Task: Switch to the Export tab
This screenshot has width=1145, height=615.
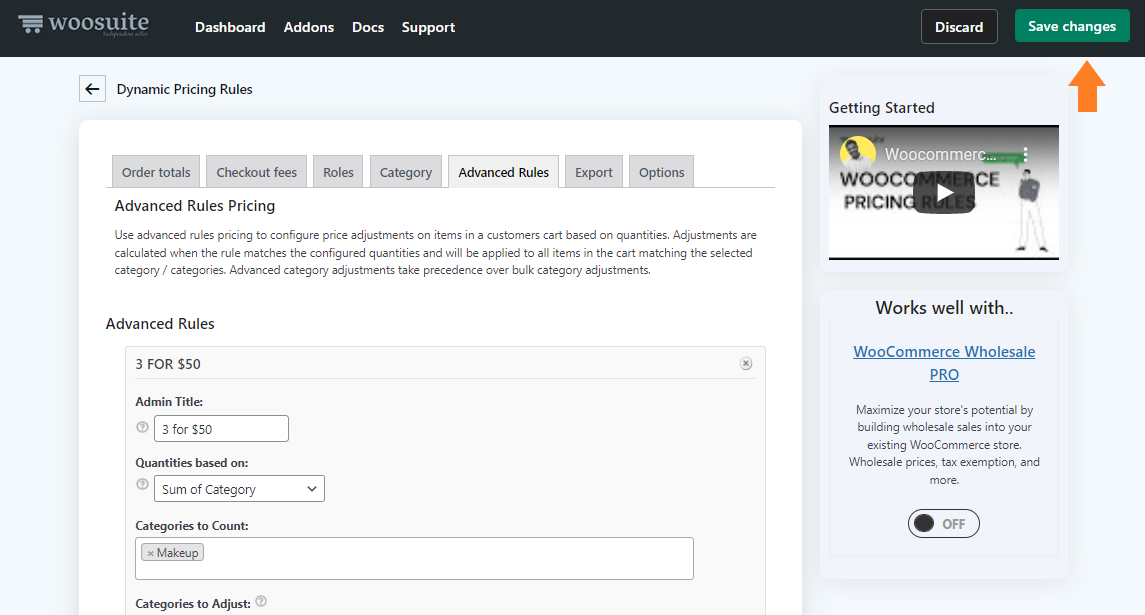Action: coord(594,172)
